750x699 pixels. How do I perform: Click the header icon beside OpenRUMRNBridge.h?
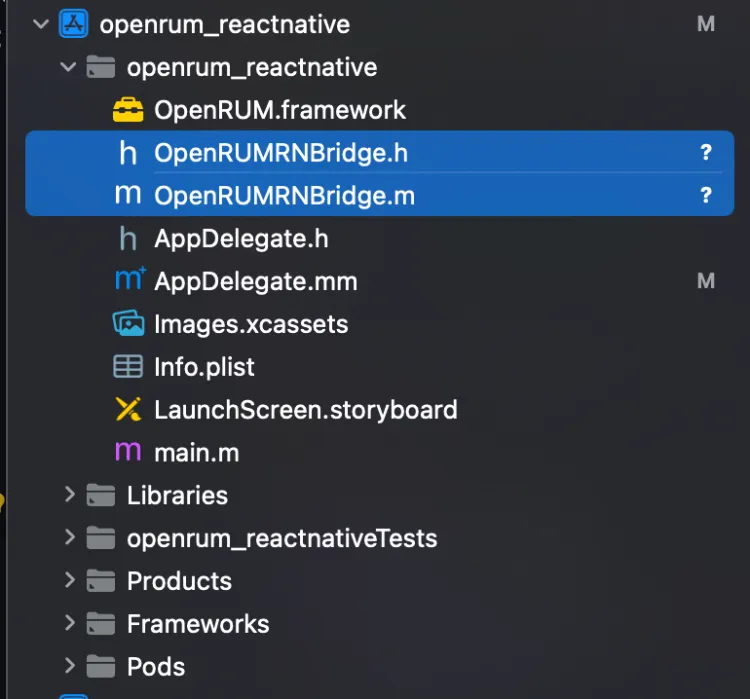point(128,153)
